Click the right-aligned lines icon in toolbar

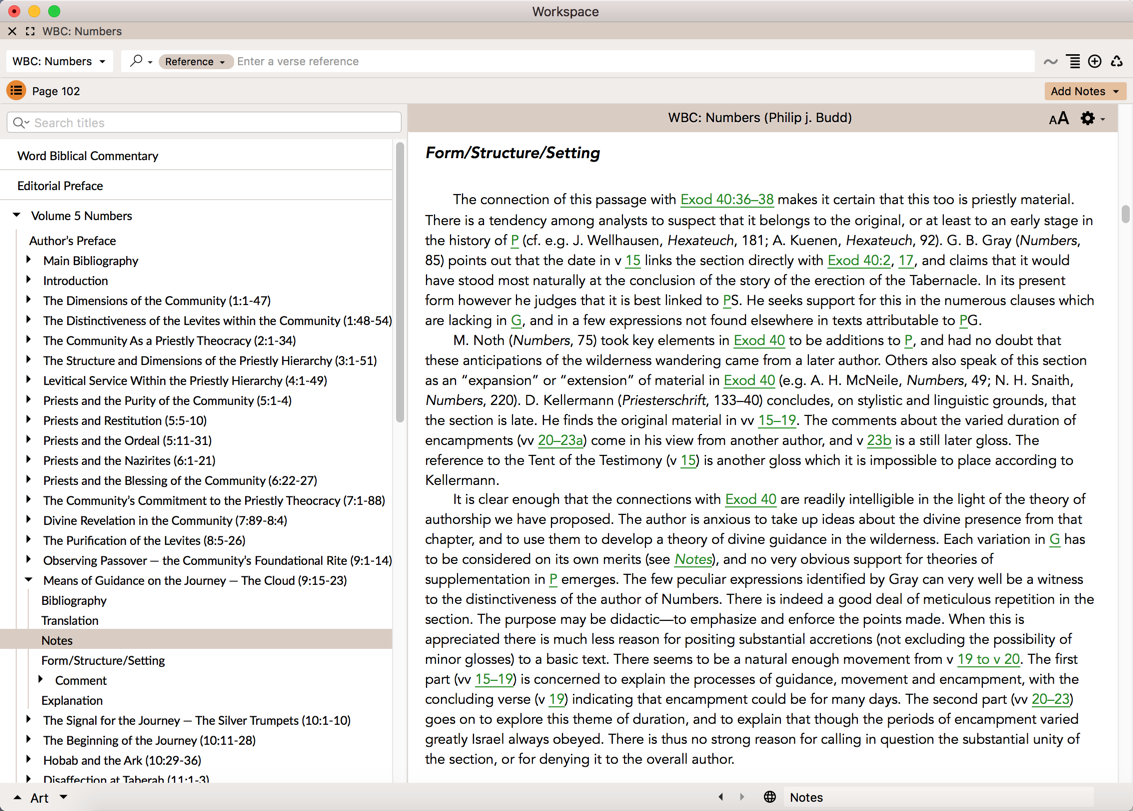[1073, 62]
